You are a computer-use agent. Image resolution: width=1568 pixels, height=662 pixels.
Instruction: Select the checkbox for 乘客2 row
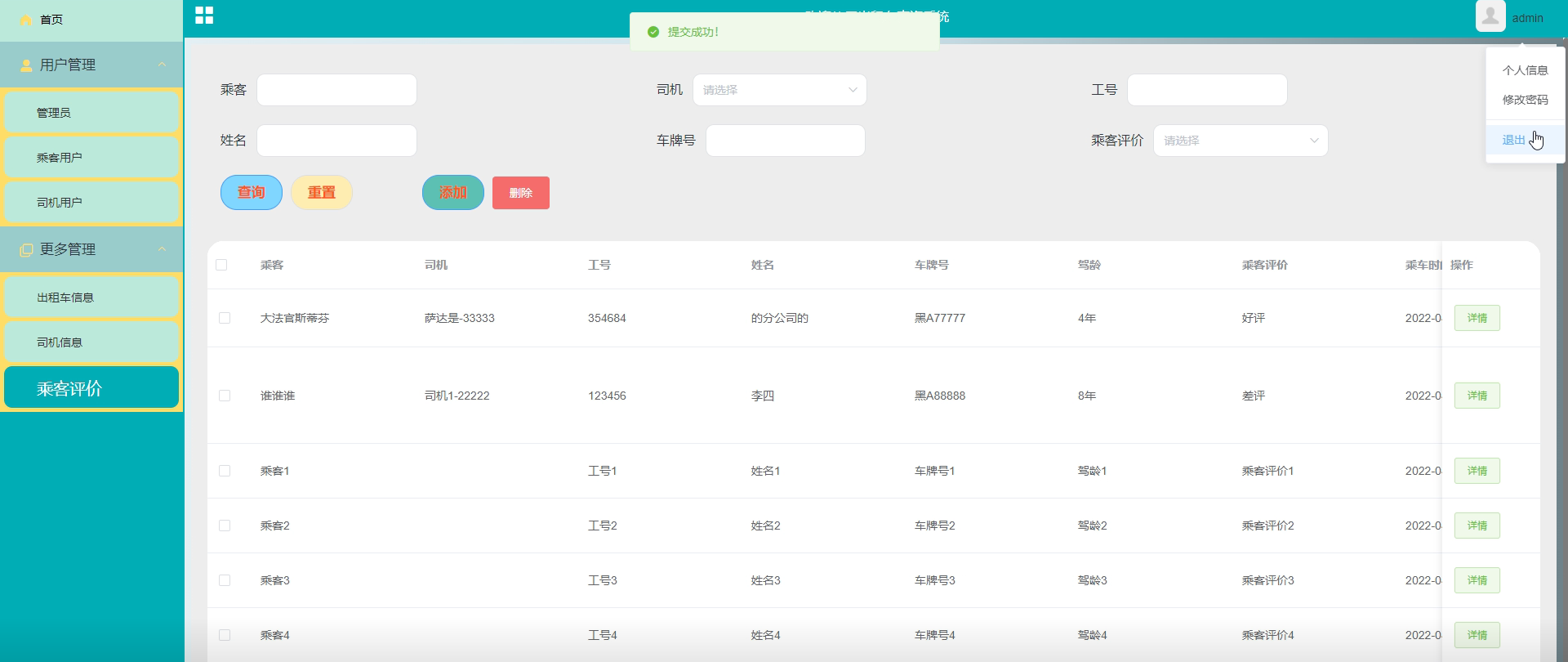click(225, 526)
